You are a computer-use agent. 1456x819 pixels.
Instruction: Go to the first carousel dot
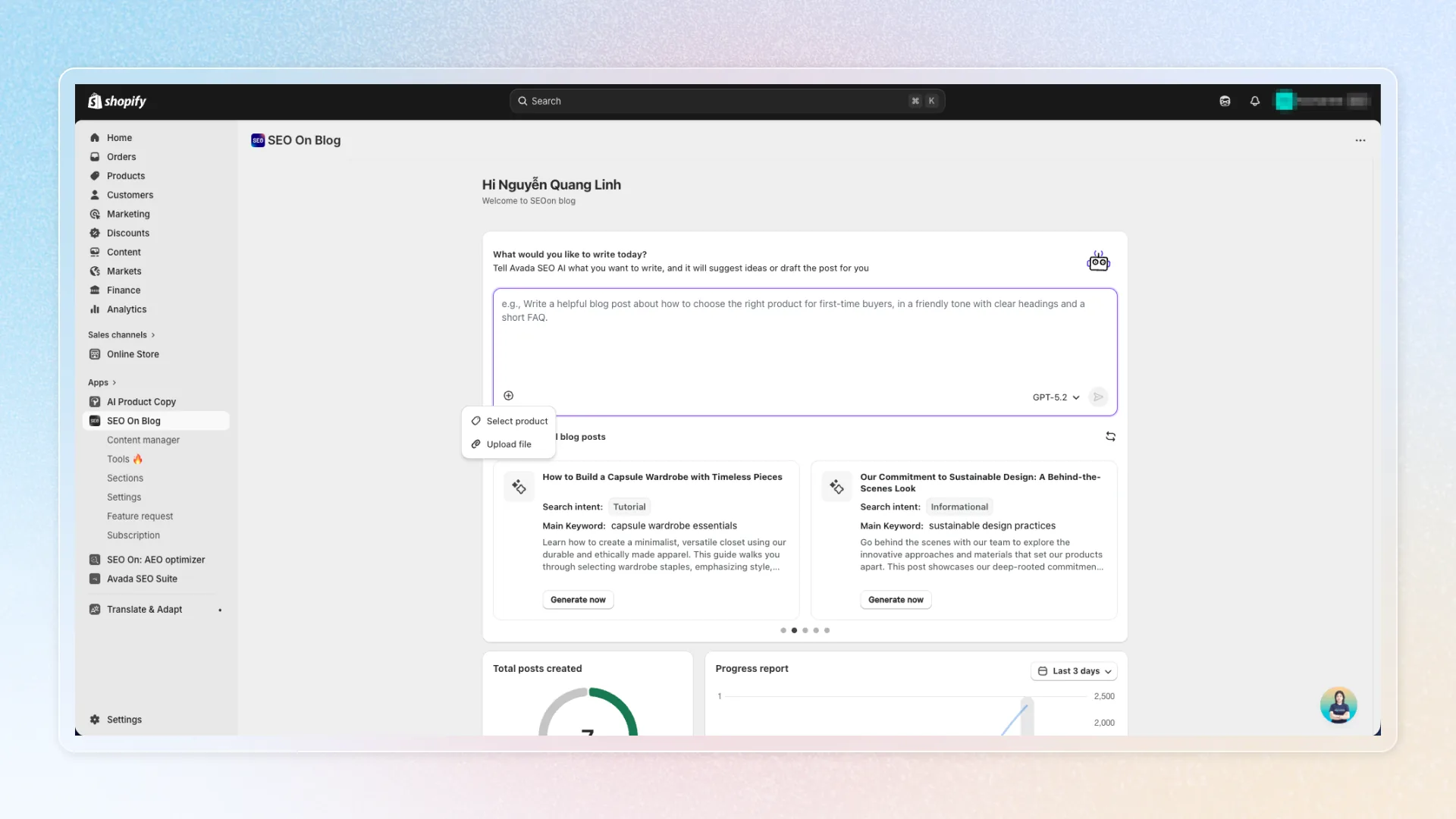[783, 630]
